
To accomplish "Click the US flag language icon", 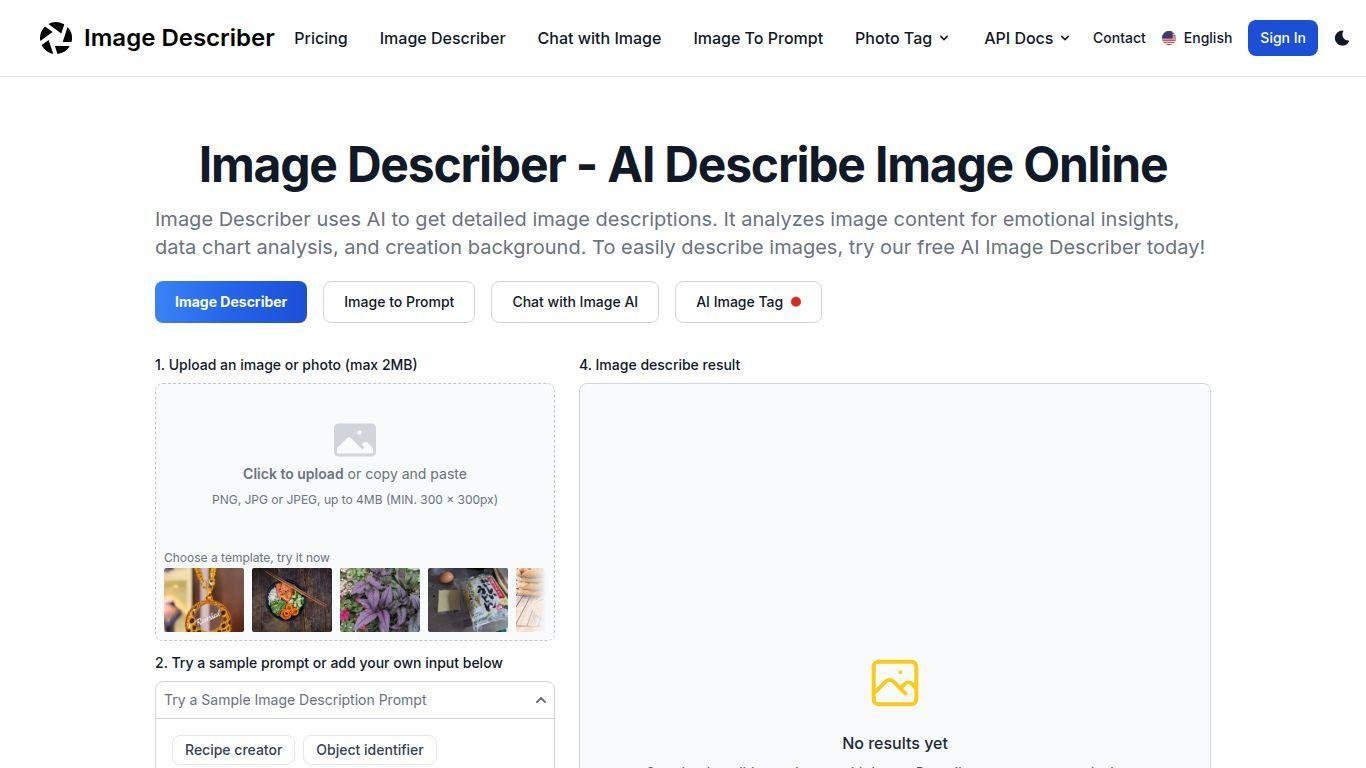I will pyautogui.click(x=1168, y=38).
